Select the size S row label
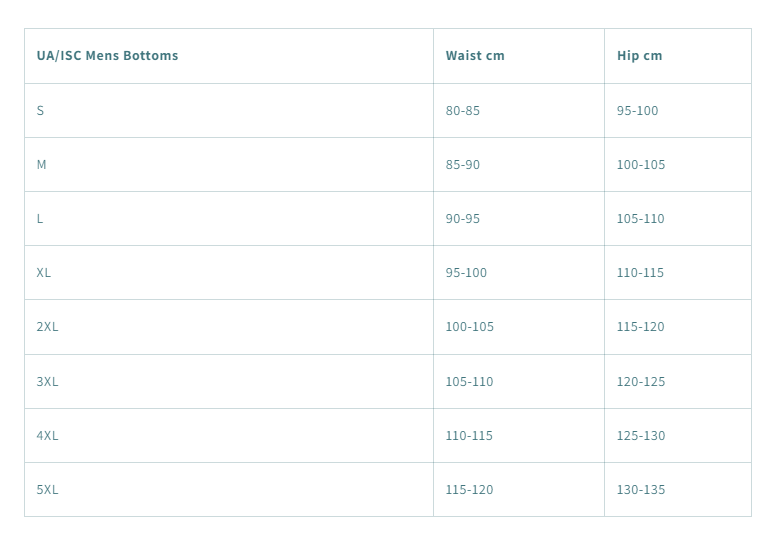 click(x=40, y=110)
